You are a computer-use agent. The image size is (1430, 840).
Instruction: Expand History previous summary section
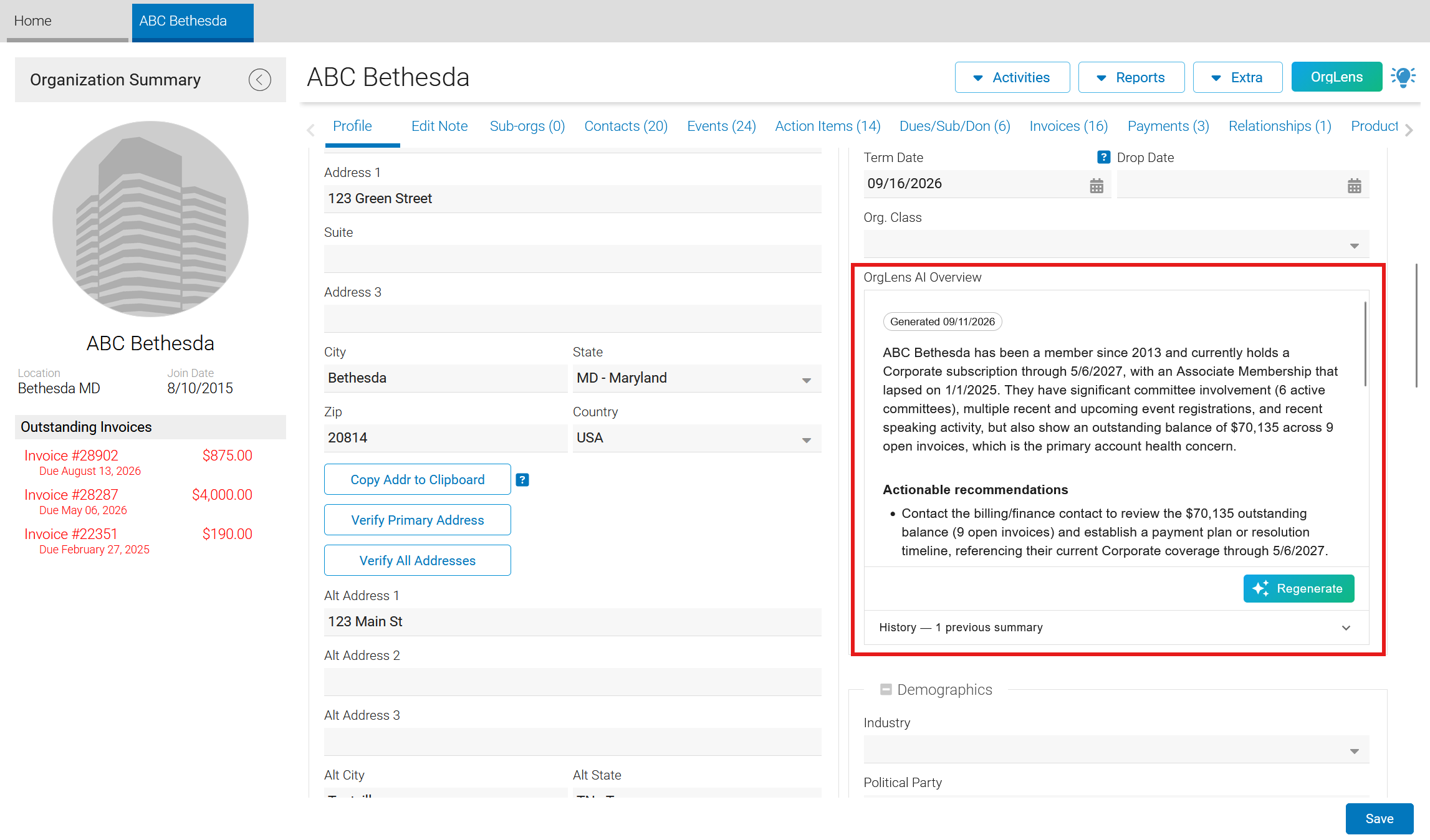pos(1116,628)
